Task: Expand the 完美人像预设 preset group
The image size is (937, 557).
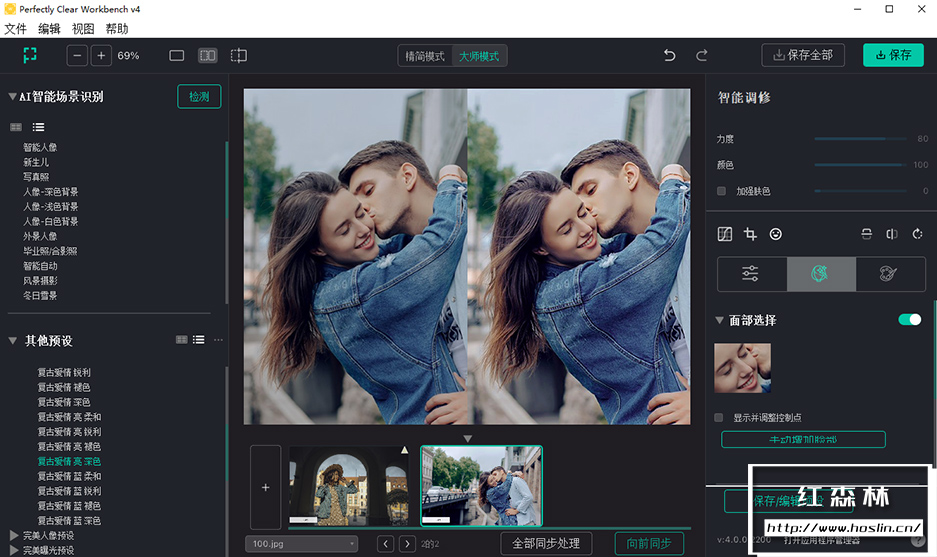Action: (13, 536)
